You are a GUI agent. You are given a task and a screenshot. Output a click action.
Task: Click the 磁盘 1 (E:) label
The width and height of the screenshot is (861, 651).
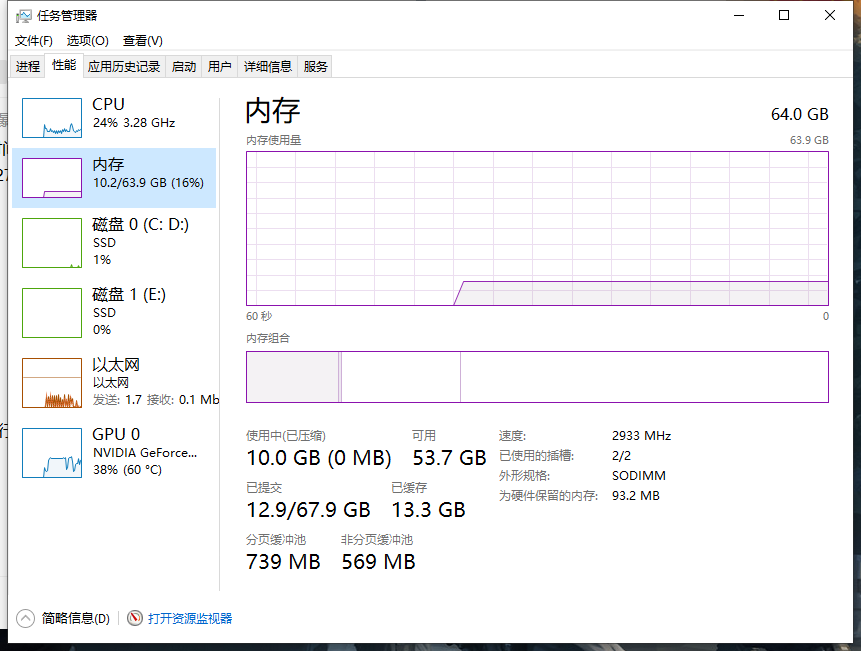click(129, 295)
